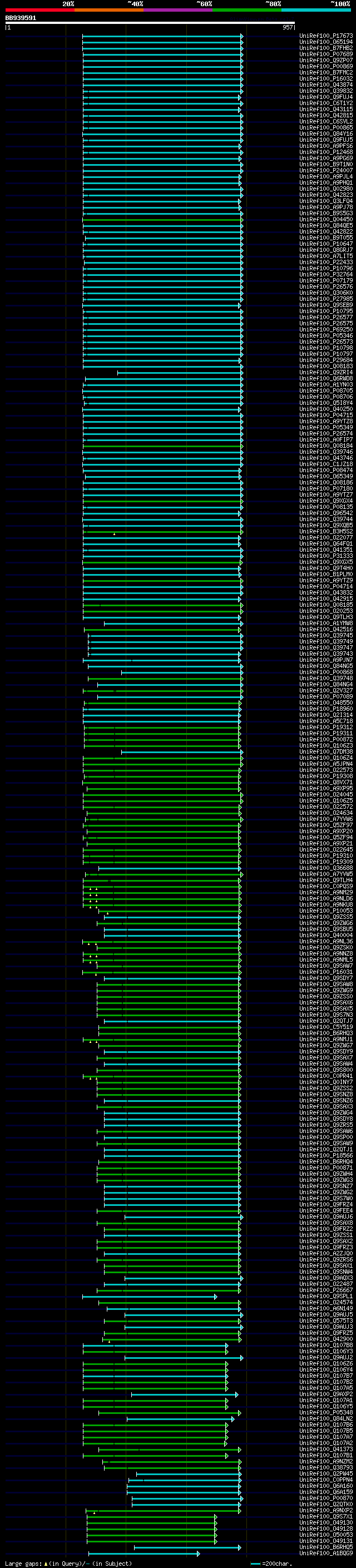Select label UniRef100_P10796
Viewport: 356px width, 1568px height.
[326, 269]
